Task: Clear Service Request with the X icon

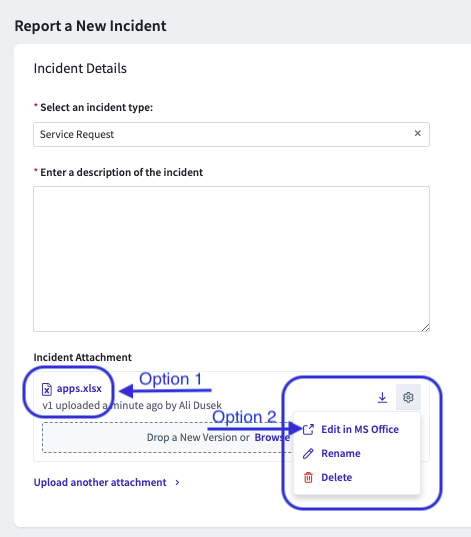Action: pyautogui.click(x=418, y=133)
